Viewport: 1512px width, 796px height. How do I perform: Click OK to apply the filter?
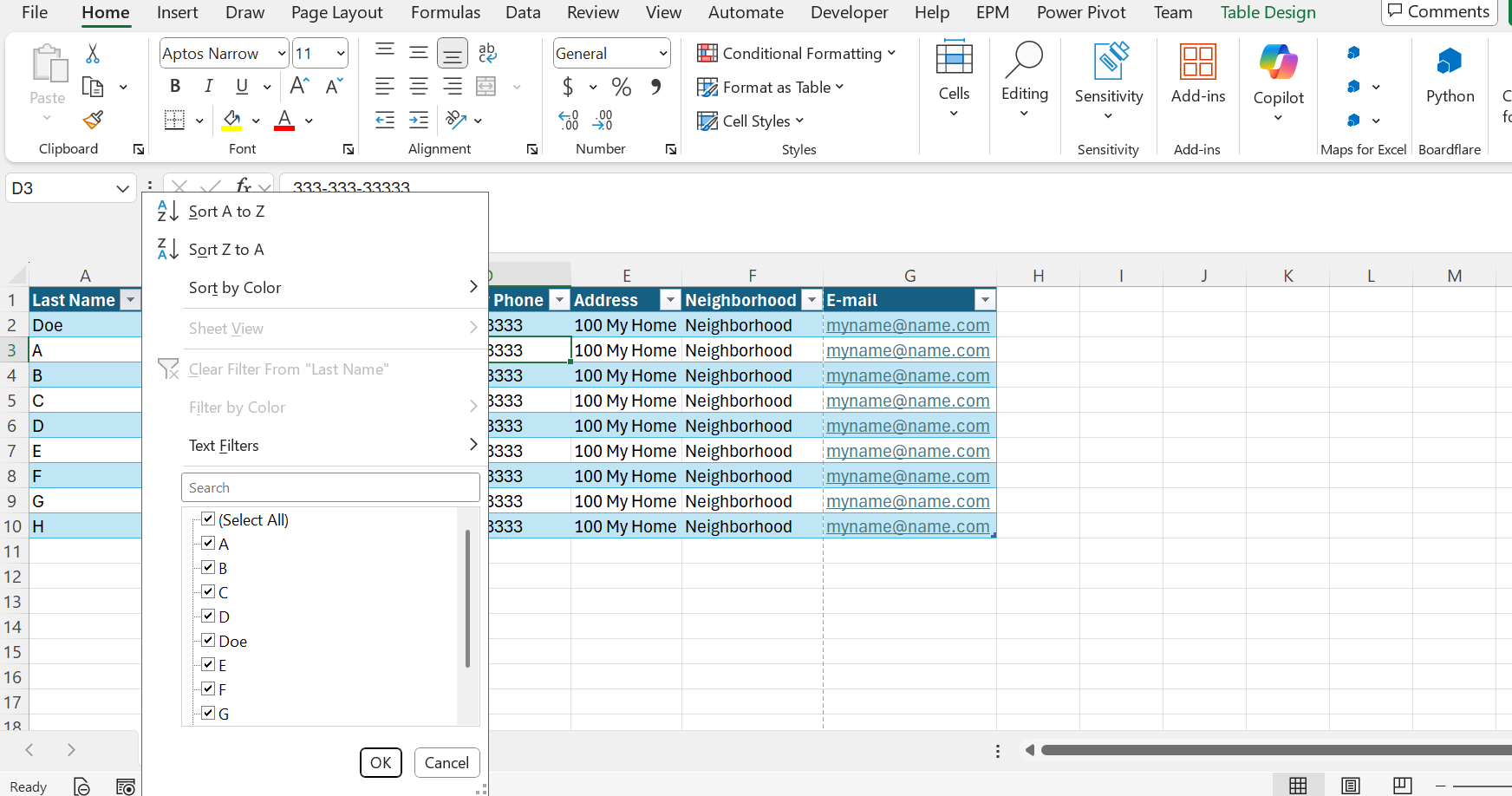(381, 762)
